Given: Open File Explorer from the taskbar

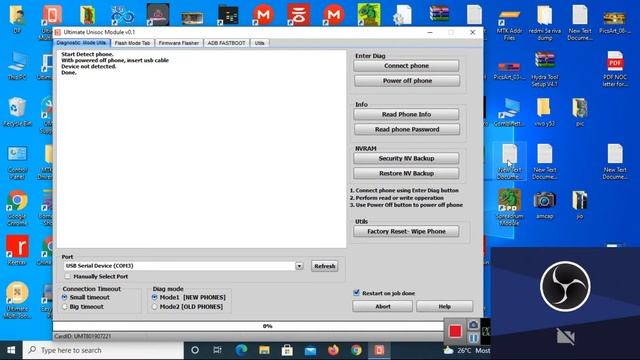Looking at the screenshot, I should pyautogui.click(x=264, y=350).
